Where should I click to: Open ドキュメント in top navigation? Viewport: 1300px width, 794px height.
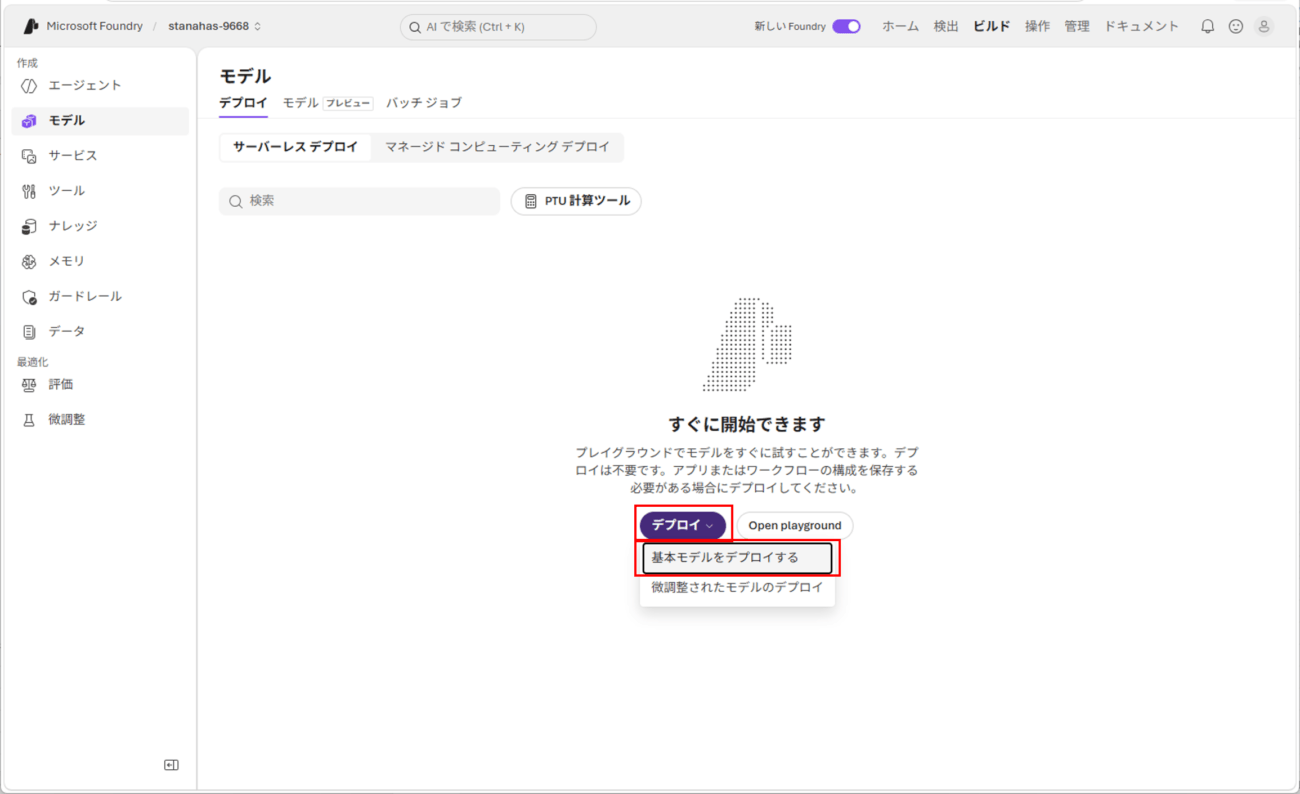point(1142,27)
